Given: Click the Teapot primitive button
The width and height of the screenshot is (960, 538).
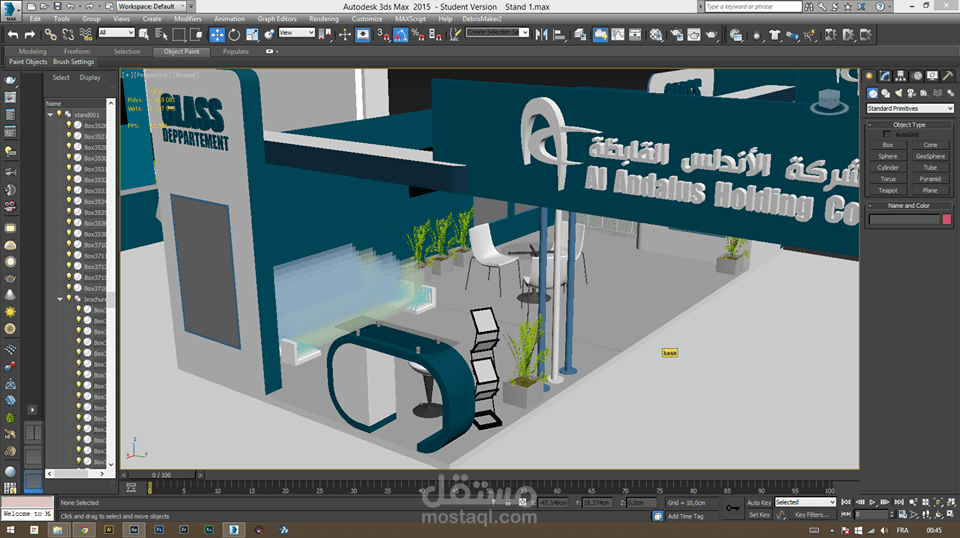Looking at the screenshot, I should tap(888, 190).
